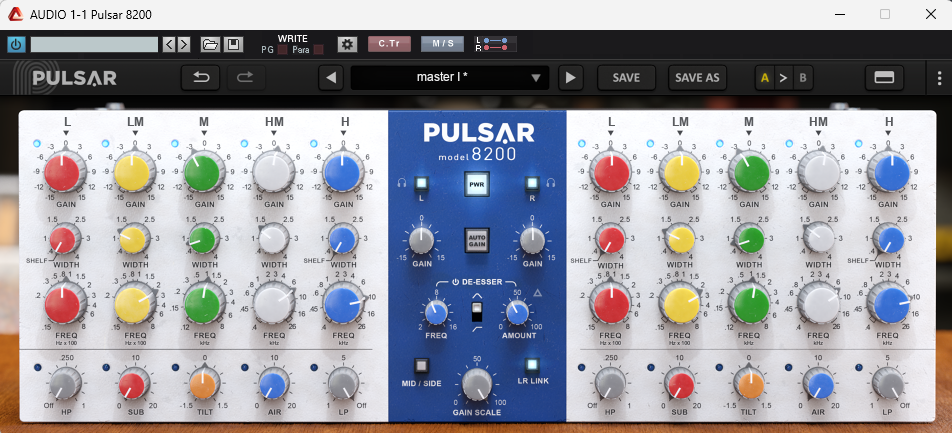The height and width of the screenshot is (433, 952).
Task: Click the L/R channel routing icon
Action: tap(496, 44)
